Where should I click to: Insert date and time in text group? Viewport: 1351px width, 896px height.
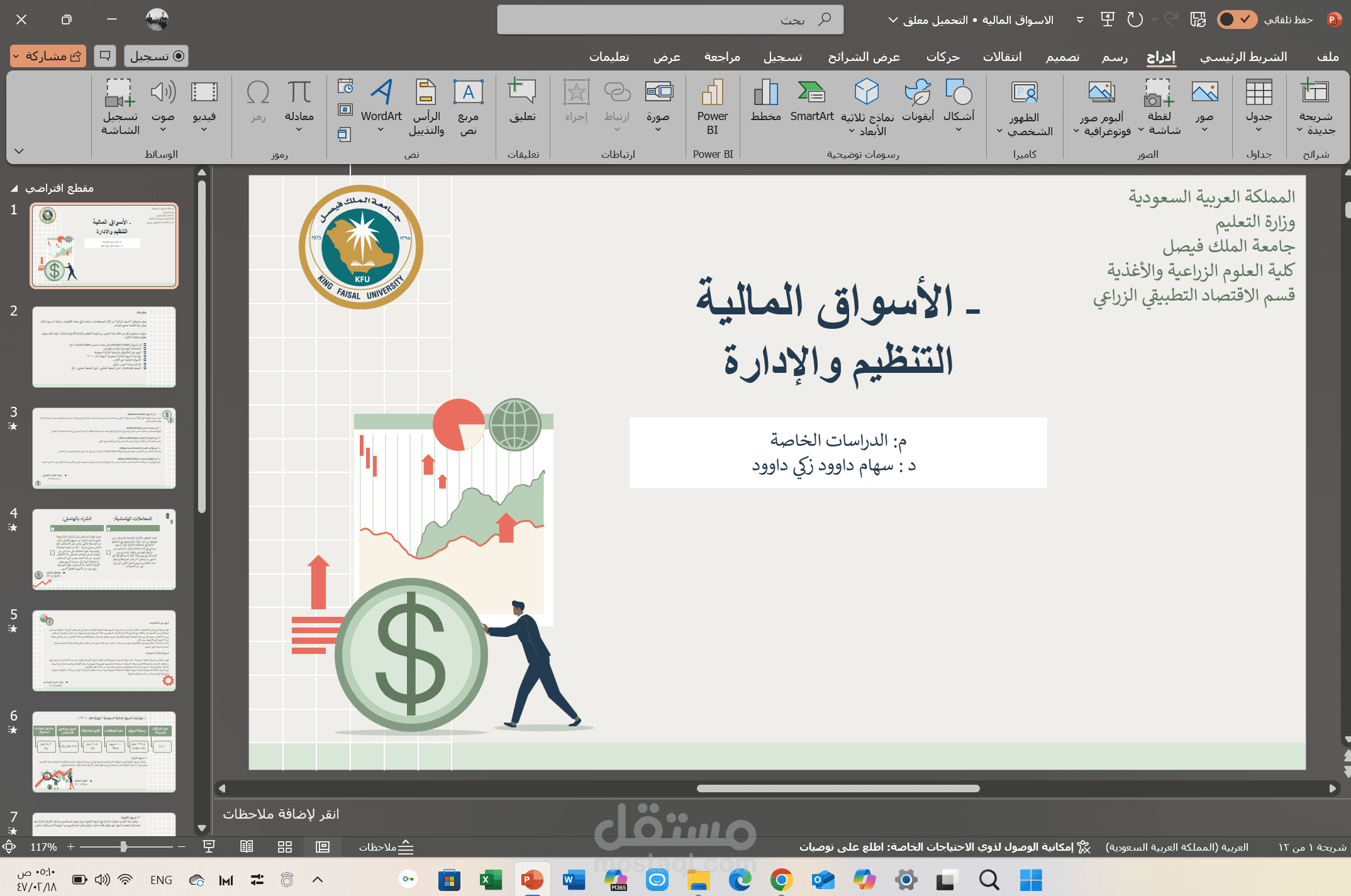pyautogui.click(x=345, y=86)
